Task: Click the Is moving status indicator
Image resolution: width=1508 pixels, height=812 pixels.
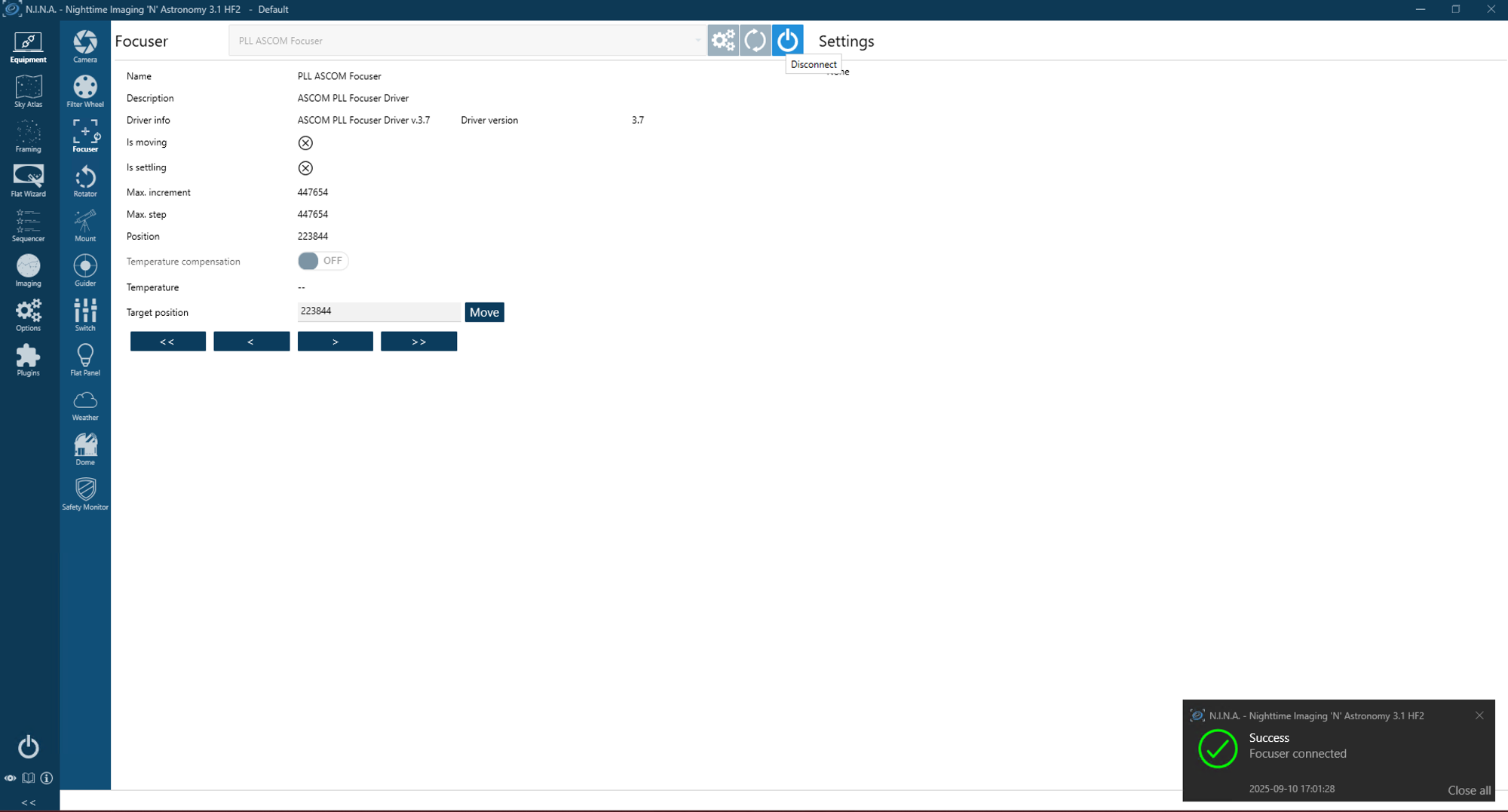Action: (305, 142)
